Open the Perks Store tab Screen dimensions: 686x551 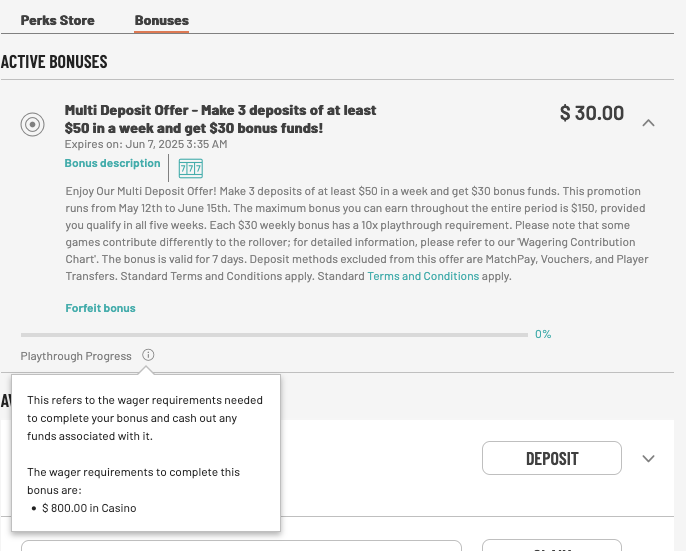[57, 21]
